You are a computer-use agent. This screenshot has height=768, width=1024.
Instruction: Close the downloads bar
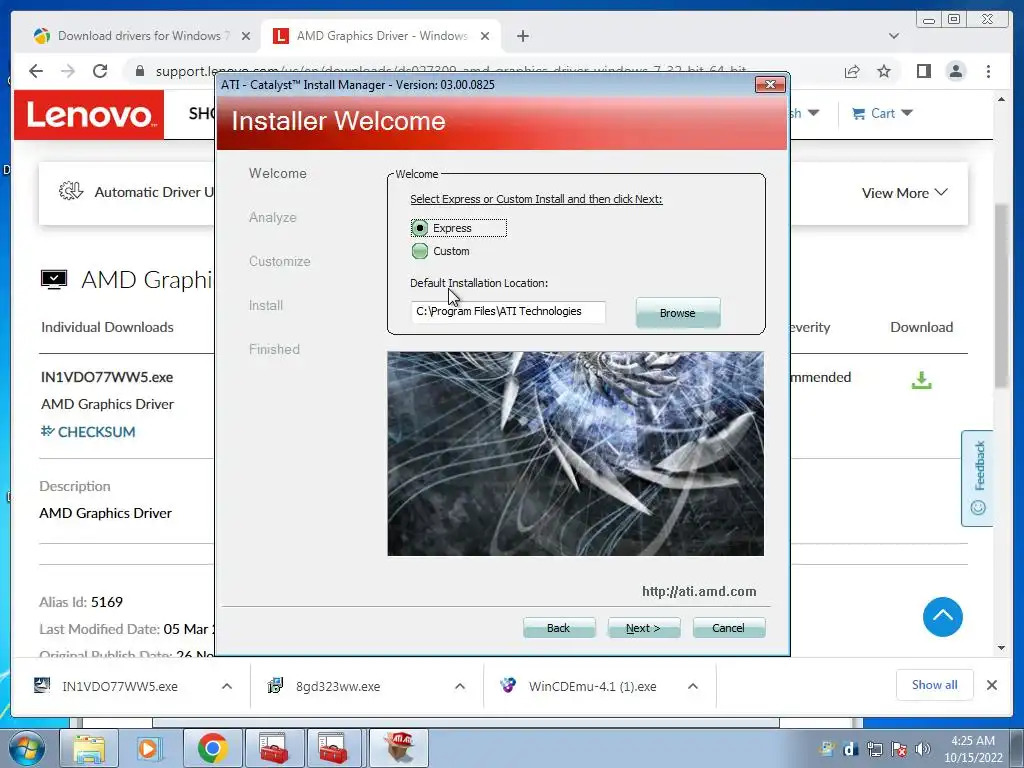pos(991,685)
